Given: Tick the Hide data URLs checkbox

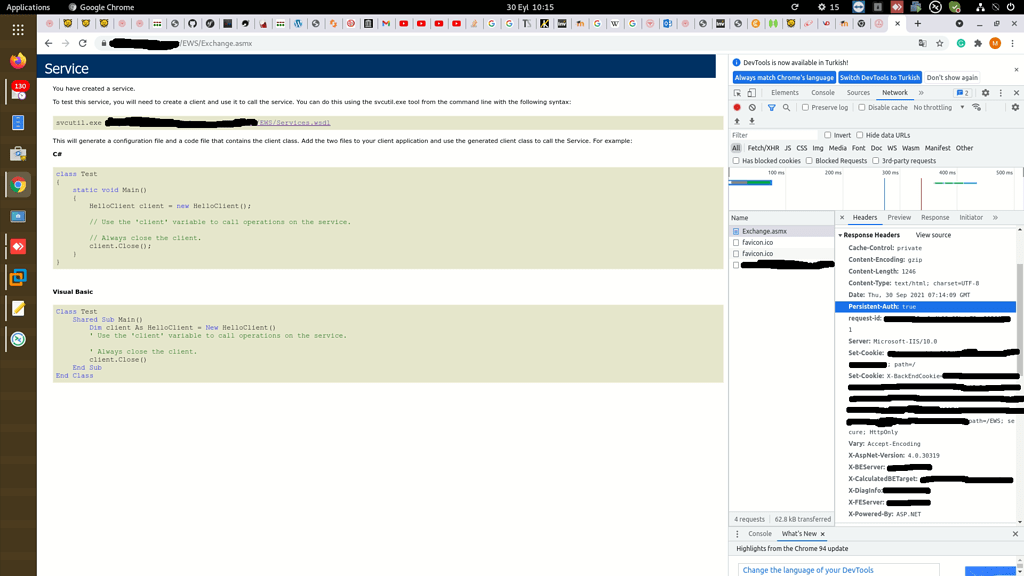Looking at the screenshot, I should tap(860, 135).
